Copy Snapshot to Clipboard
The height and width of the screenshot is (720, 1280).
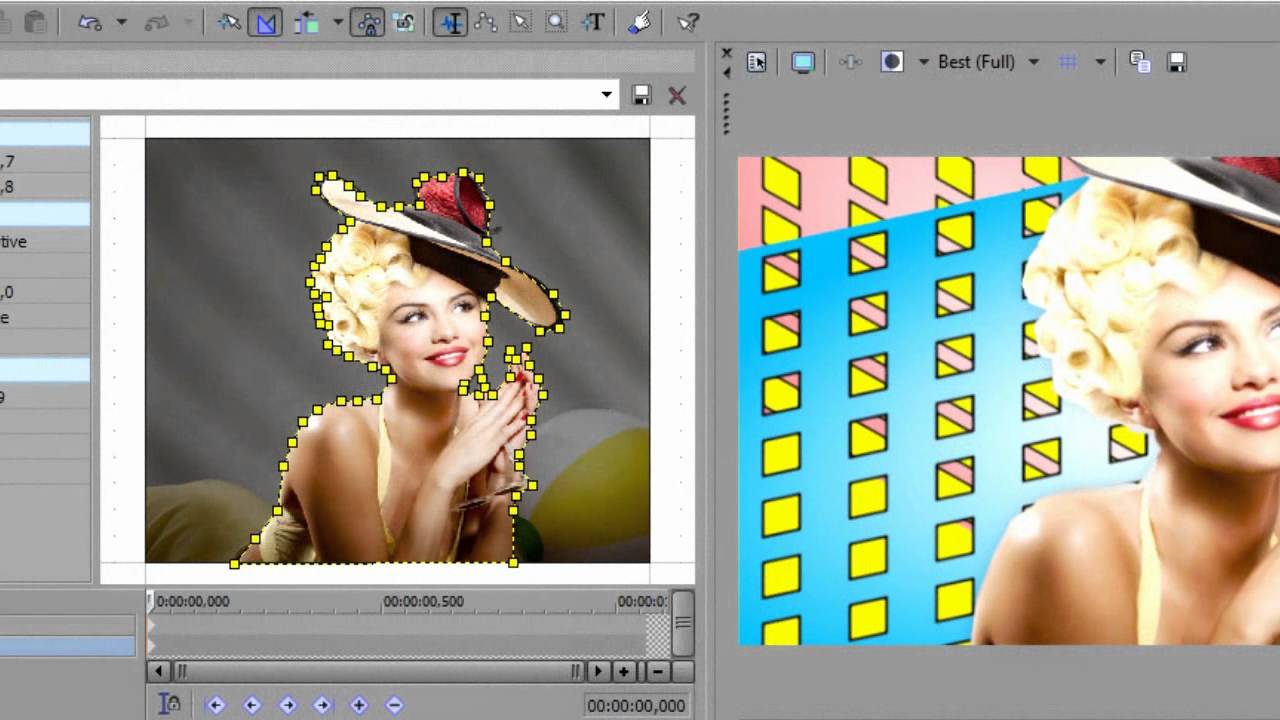click(1140, 62)
